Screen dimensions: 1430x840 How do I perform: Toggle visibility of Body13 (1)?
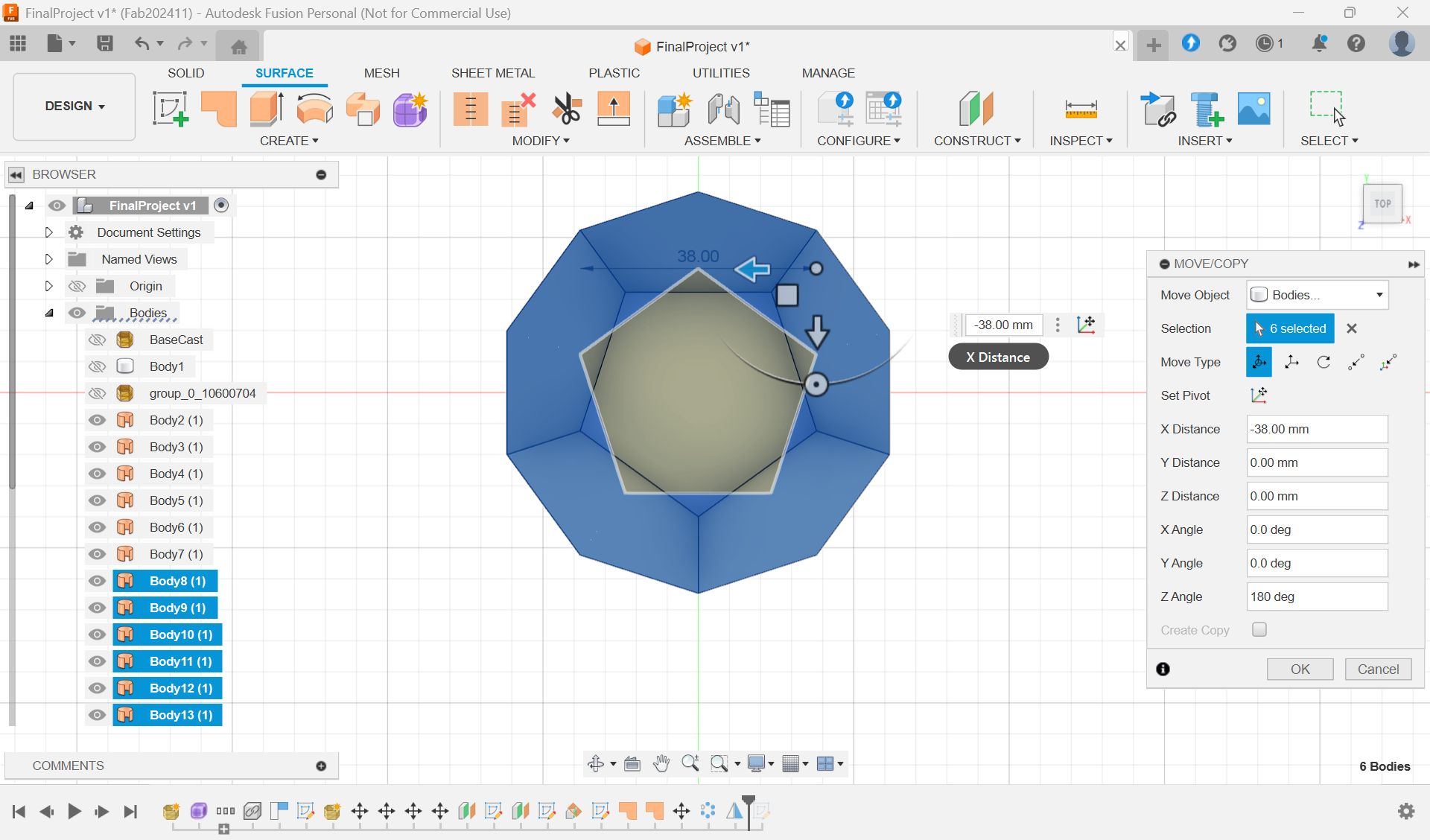97,715
